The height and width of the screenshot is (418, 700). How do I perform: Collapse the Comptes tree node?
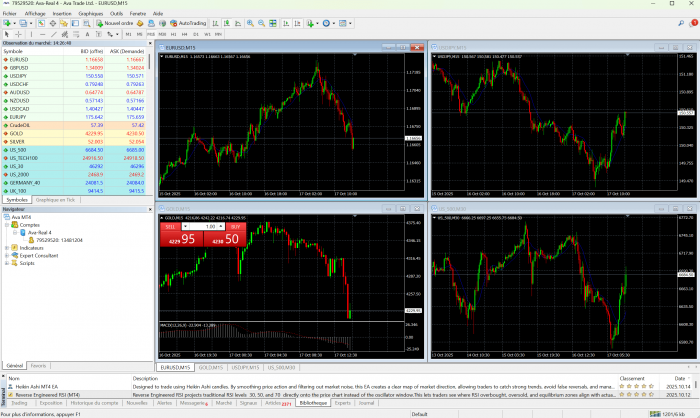[7, 225]
